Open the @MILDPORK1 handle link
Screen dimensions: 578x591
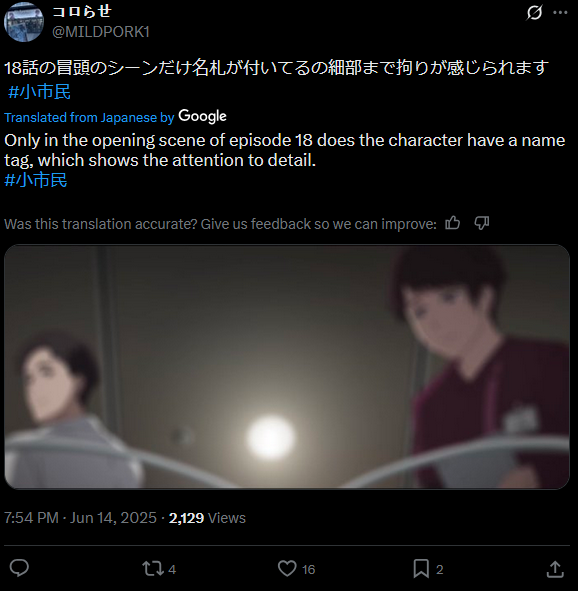[101, 32]
